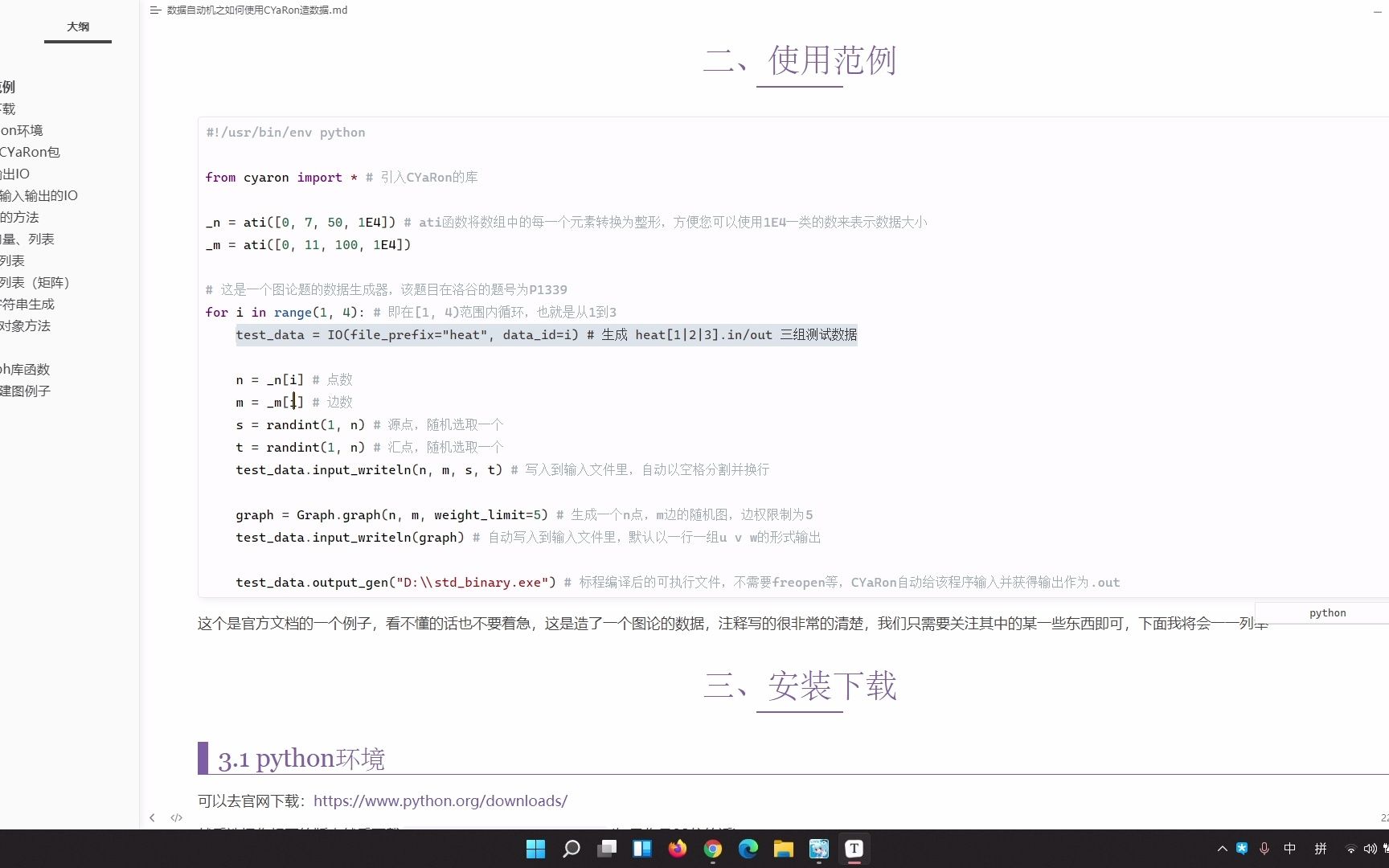This screenshot has width=1389, height=868.
Task: Open Task View from the taskbar
Action: coord(606,849)
